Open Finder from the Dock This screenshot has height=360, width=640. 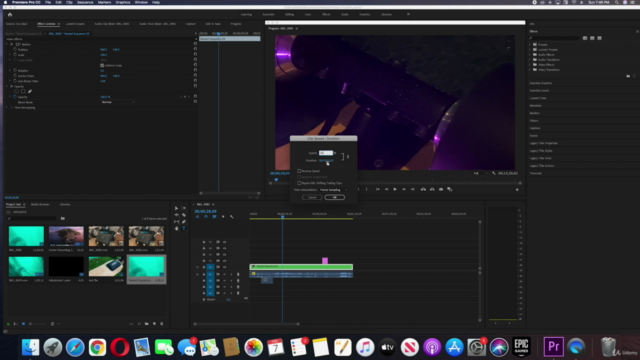pyautogui.click(x=30, y=347)
